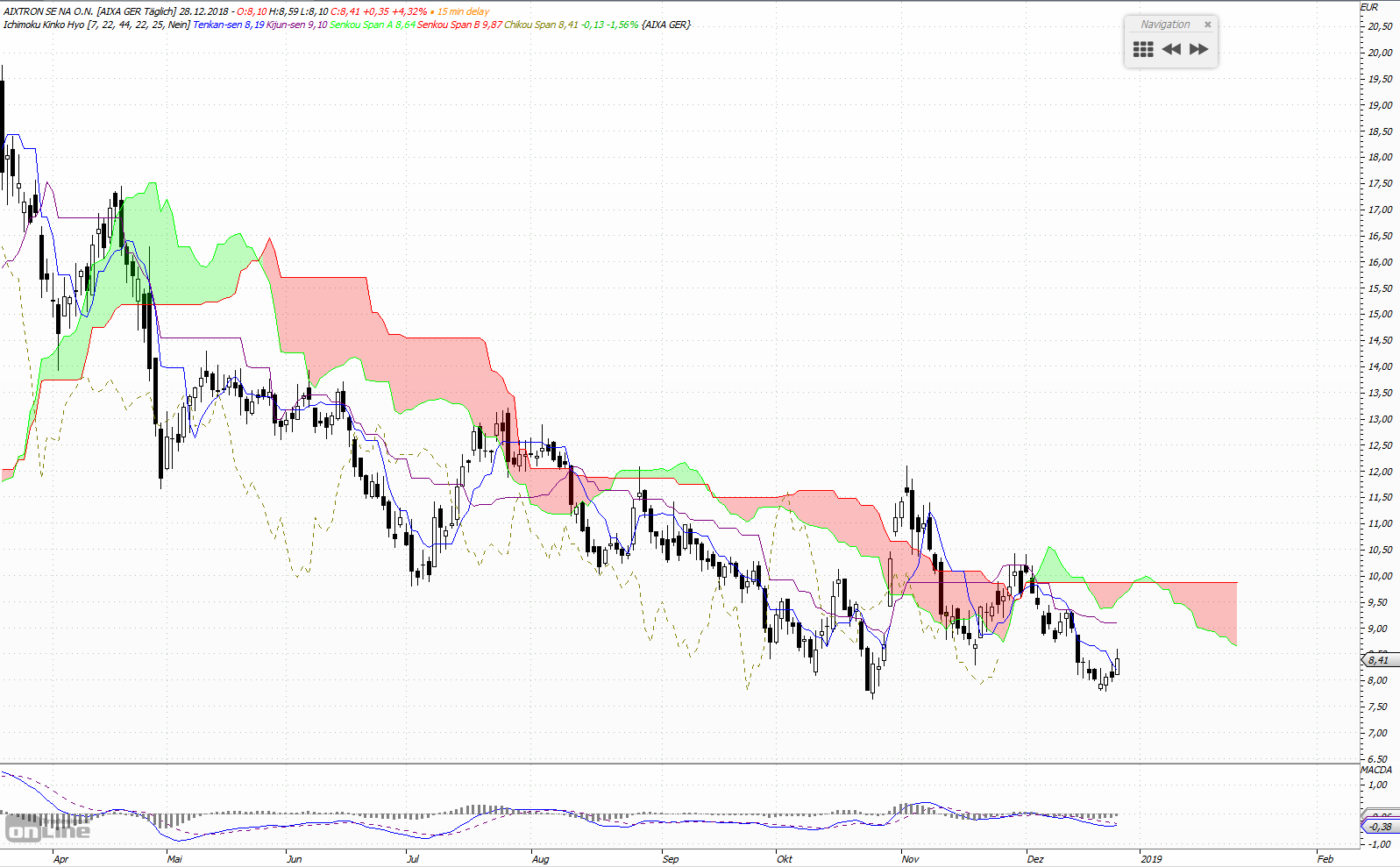The height and width of the screenshot is (867, 1400).
Task: Select the AIXTRON SE NA O.N. chart title
Action: coord(48,11)
